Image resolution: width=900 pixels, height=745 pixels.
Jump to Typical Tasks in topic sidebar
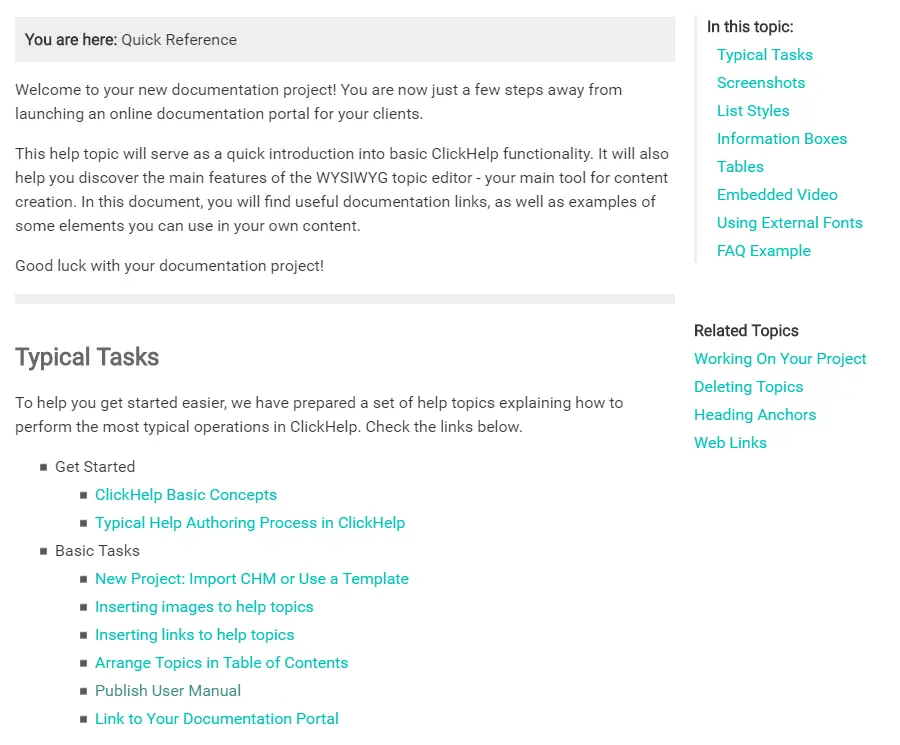(x=764, y=55)
